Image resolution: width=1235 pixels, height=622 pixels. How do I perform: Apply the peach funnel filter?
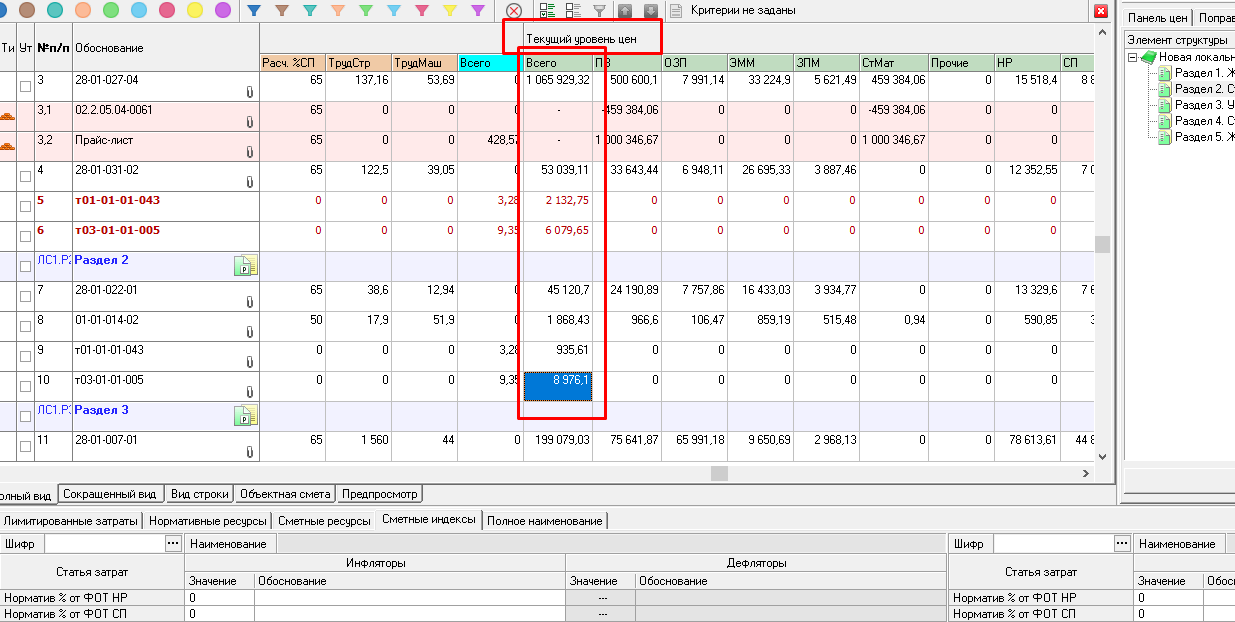pos(338,11)
